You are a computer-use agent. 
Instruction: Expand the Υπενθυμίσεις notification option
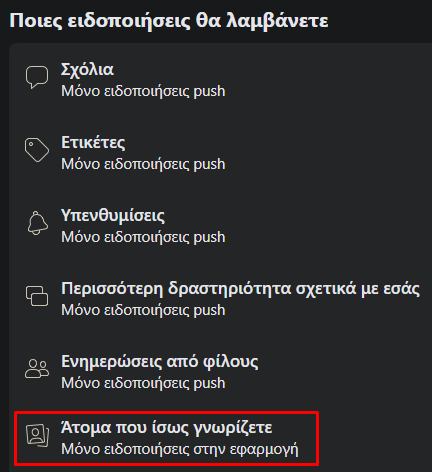221,226
